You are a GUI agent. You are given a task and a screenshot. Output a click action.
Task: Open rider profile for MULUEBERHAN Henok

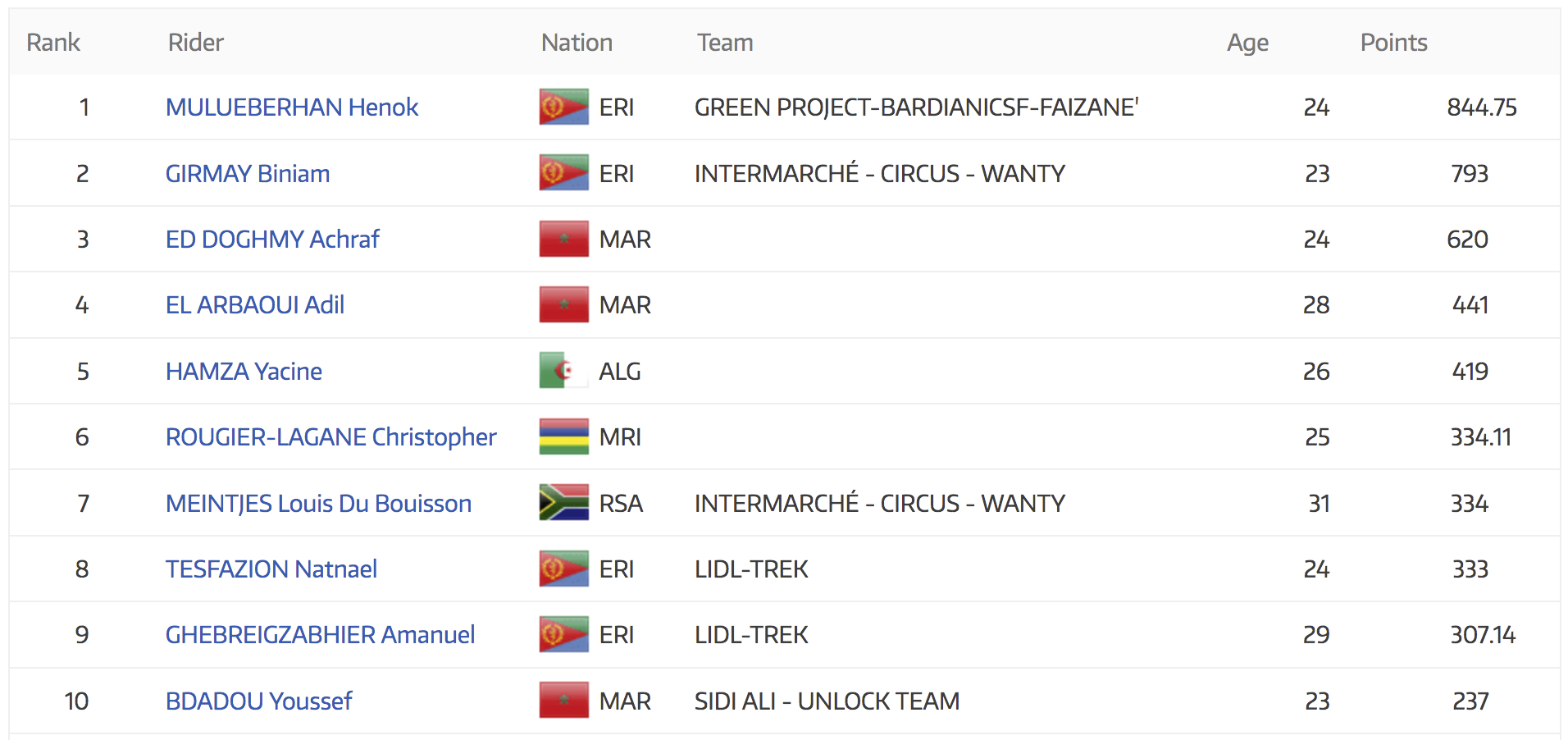click(291, 107)
